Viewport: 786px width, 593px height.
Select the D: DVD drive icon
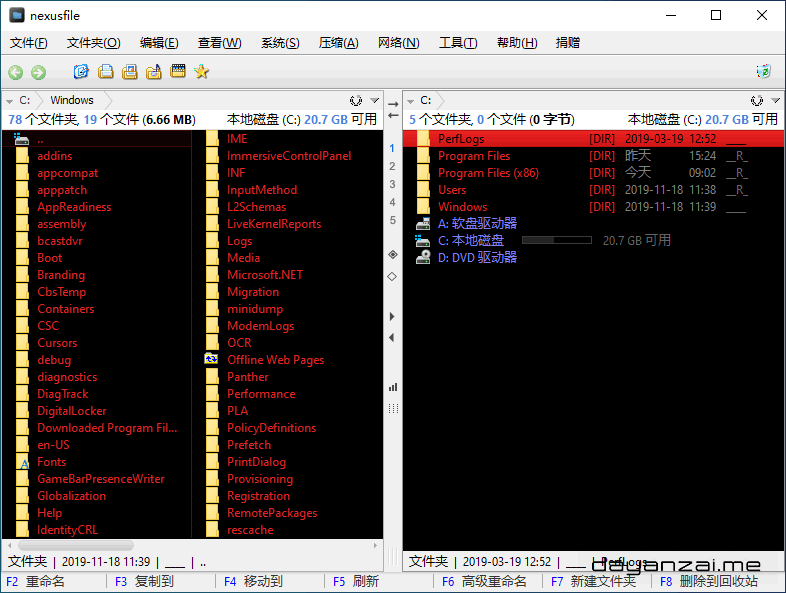point(423,258)
